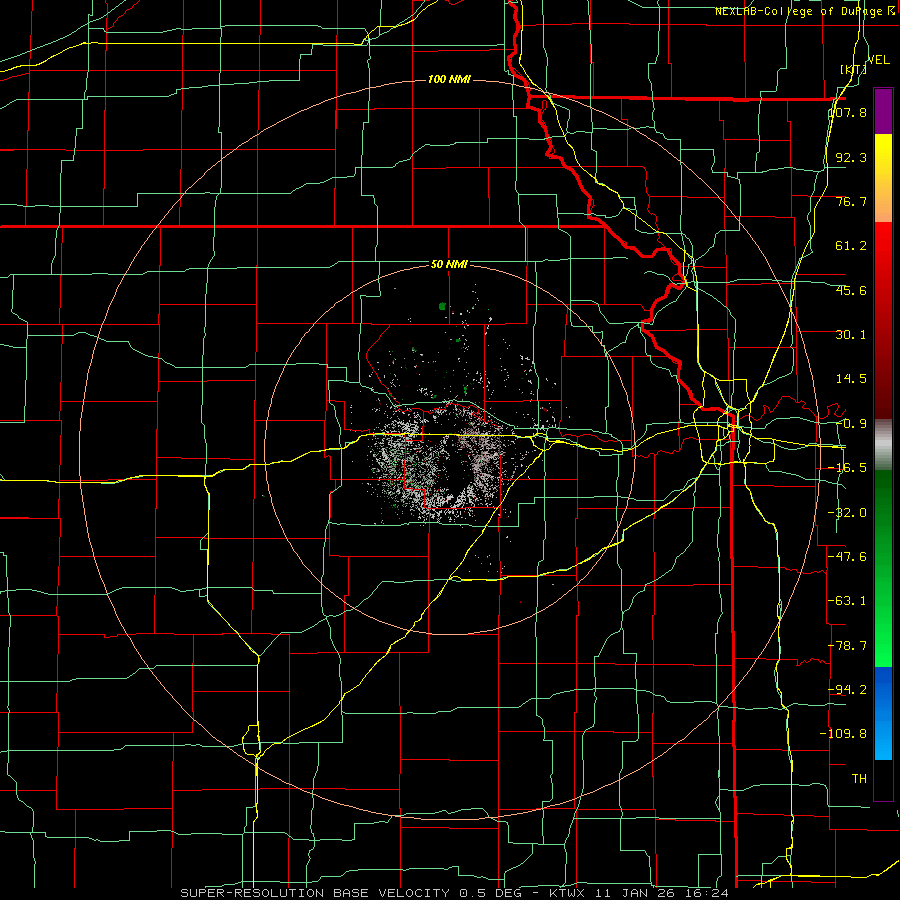
Task: Click the green velocity blob north of radar
Action: click(443, 306)
